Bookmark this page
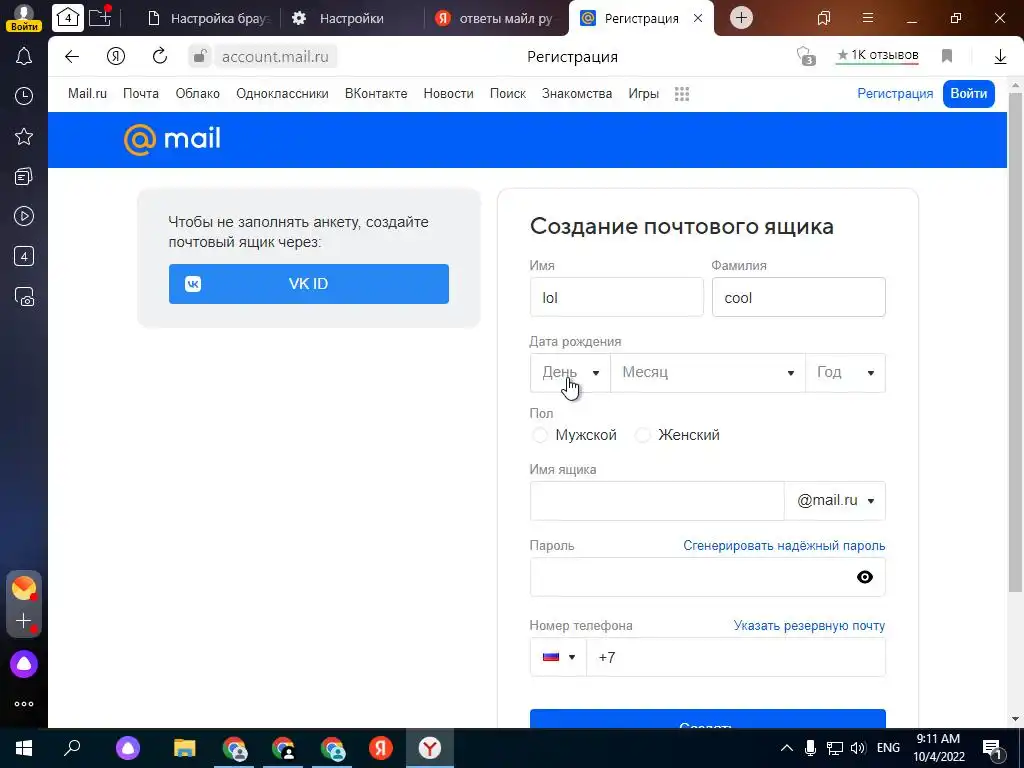1024x768 pixels. point(947,56)
